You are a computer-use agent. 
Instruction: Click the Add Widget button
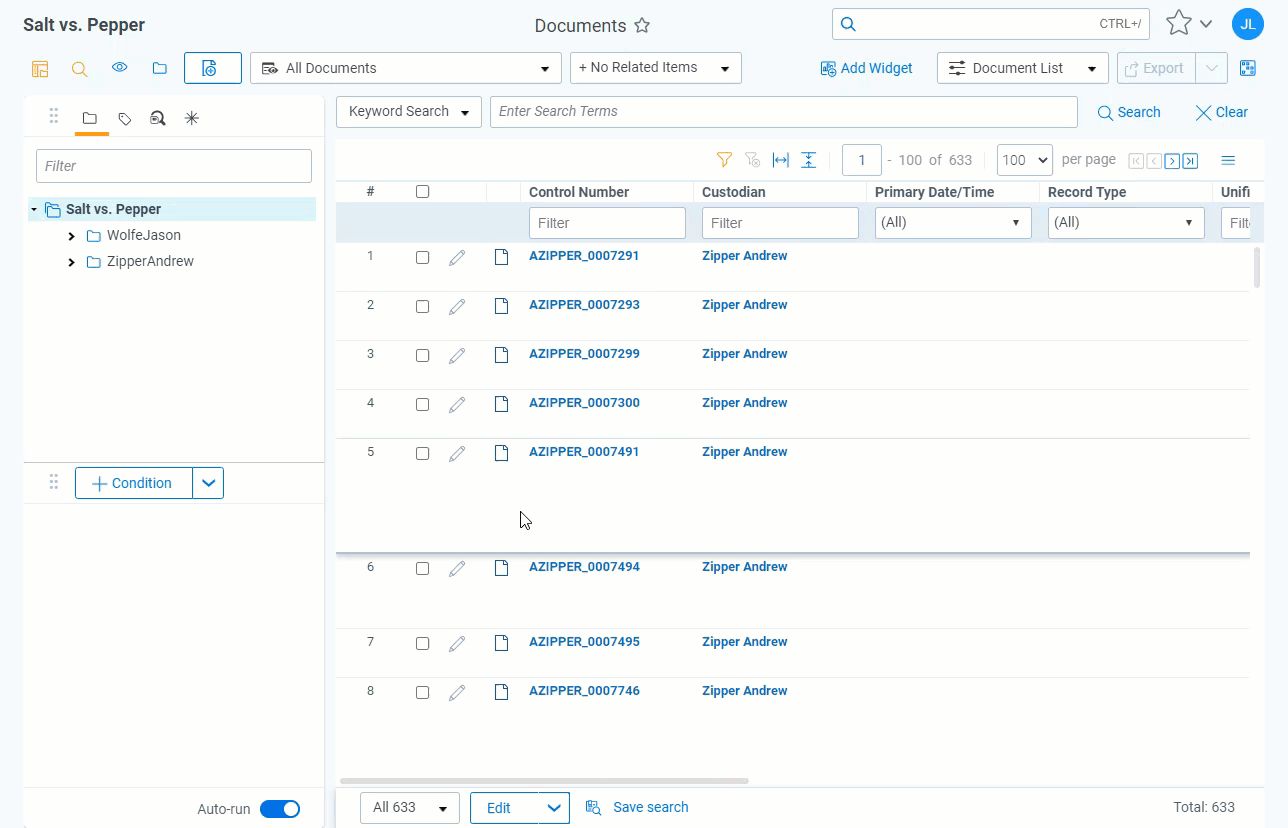(x=866, y=68)
